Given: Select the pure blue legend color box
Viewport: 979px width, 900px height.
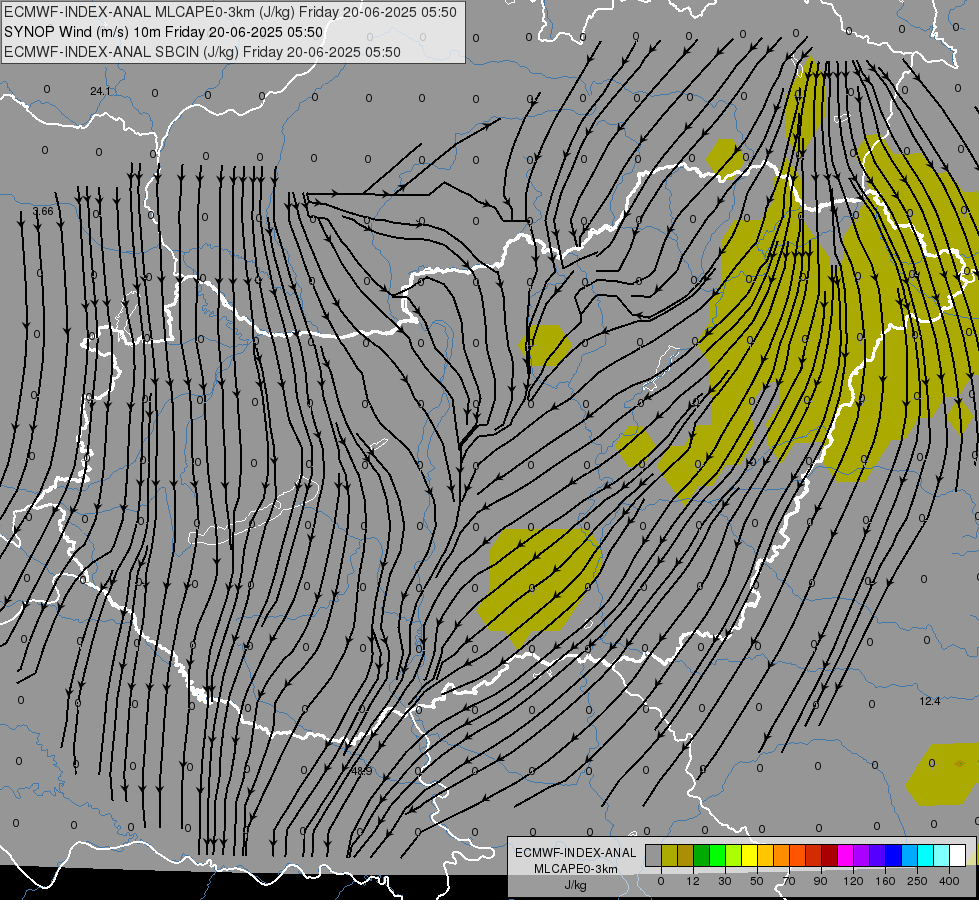Looking at the screenshot, I should [x=893, y=855].
